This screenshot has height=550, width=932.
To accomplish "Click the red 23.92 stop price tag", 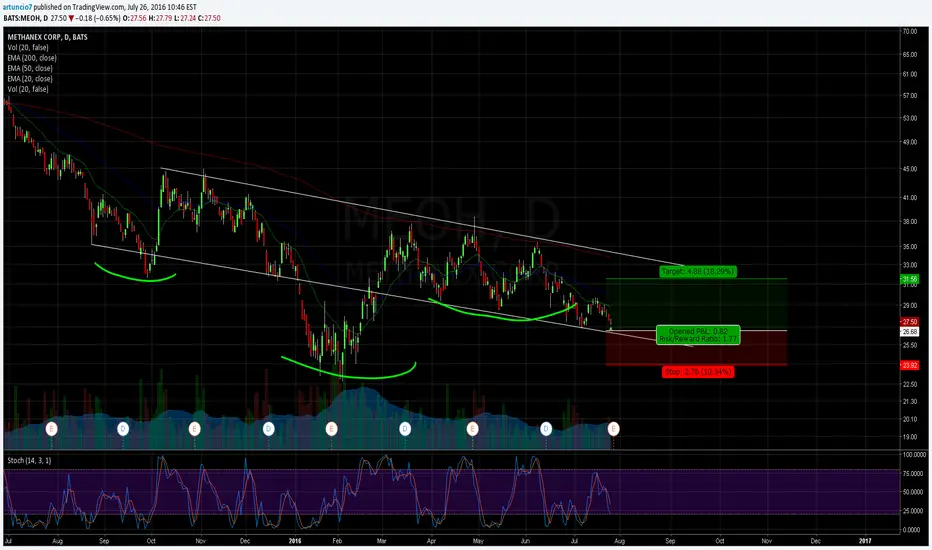I will [x=909, y=365].
